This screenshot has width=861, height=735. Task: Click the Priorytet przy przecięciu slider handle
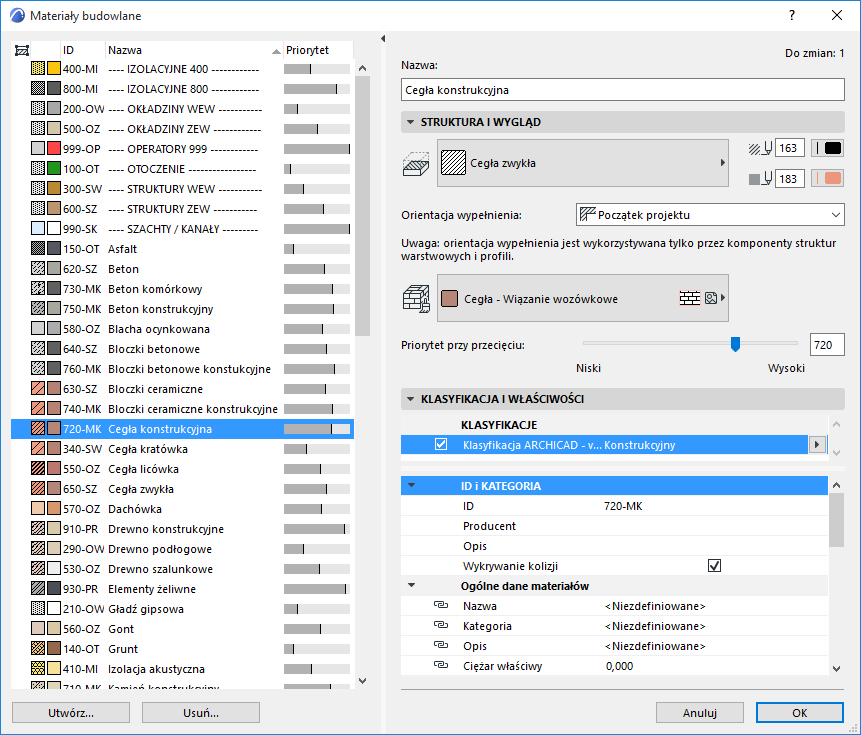[735, 344]
